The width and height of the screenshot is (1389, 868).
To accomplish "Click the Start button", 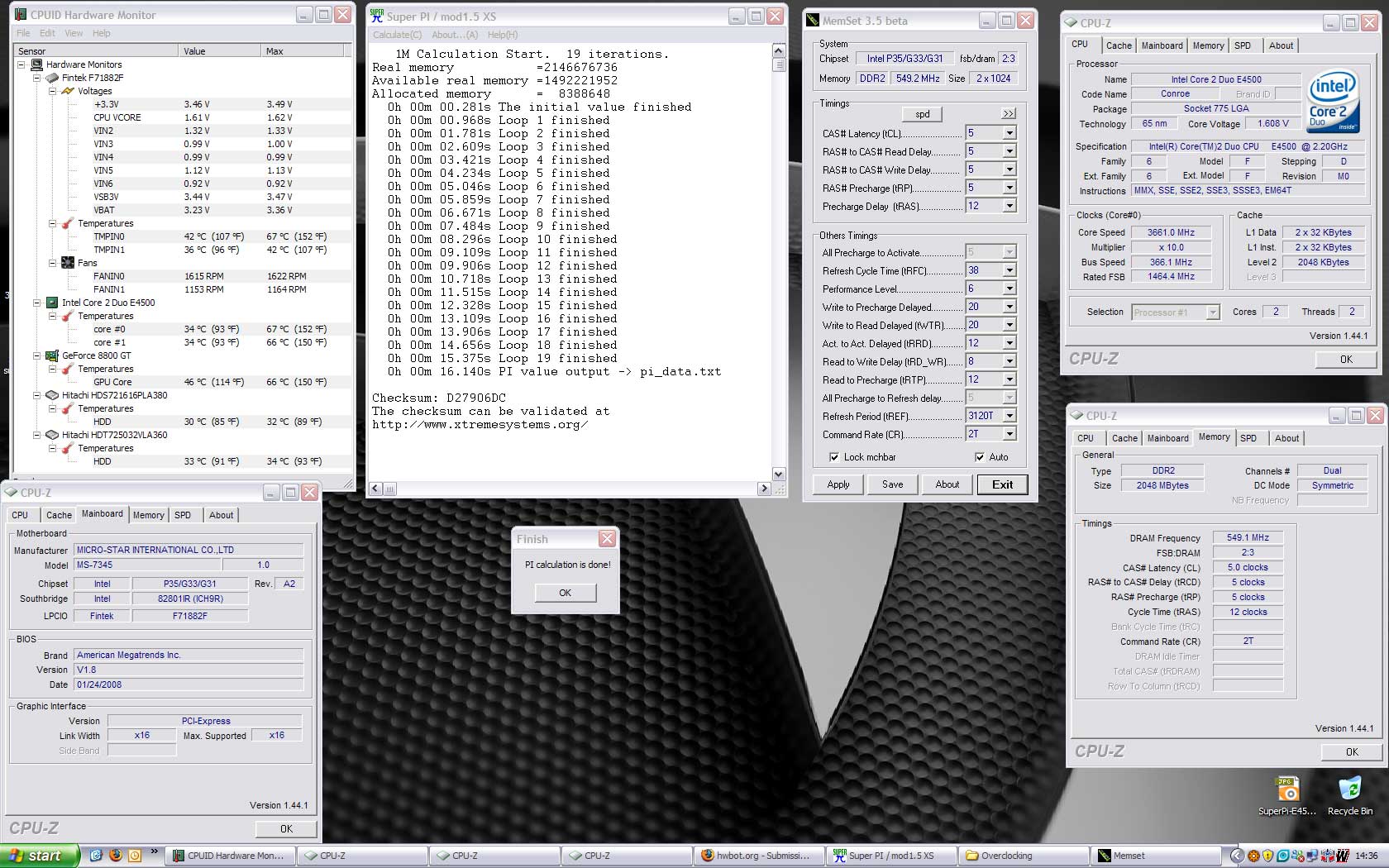I will [39, 856].
